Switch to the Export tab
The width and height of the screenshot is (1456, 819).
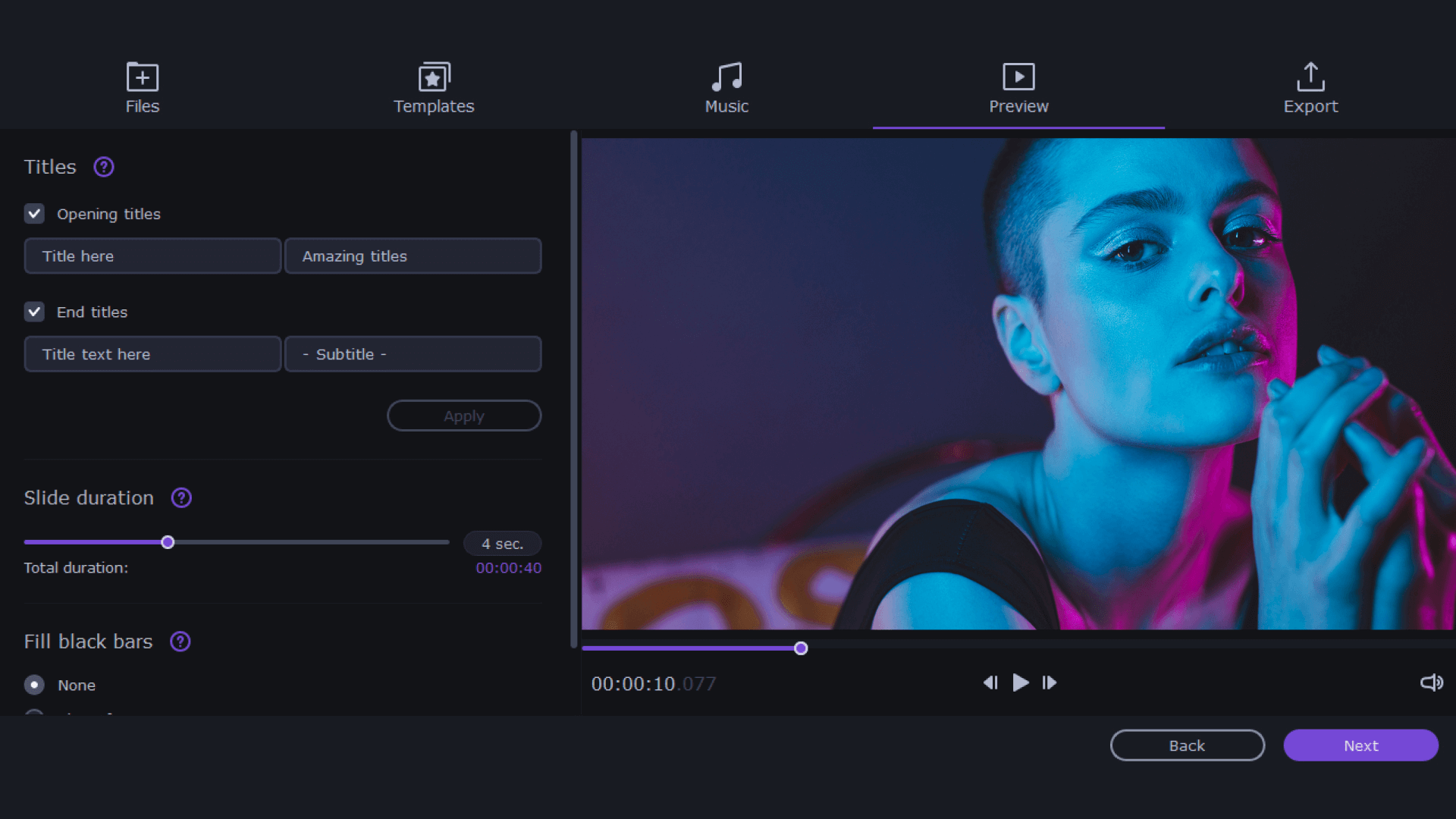point(1310,87)
